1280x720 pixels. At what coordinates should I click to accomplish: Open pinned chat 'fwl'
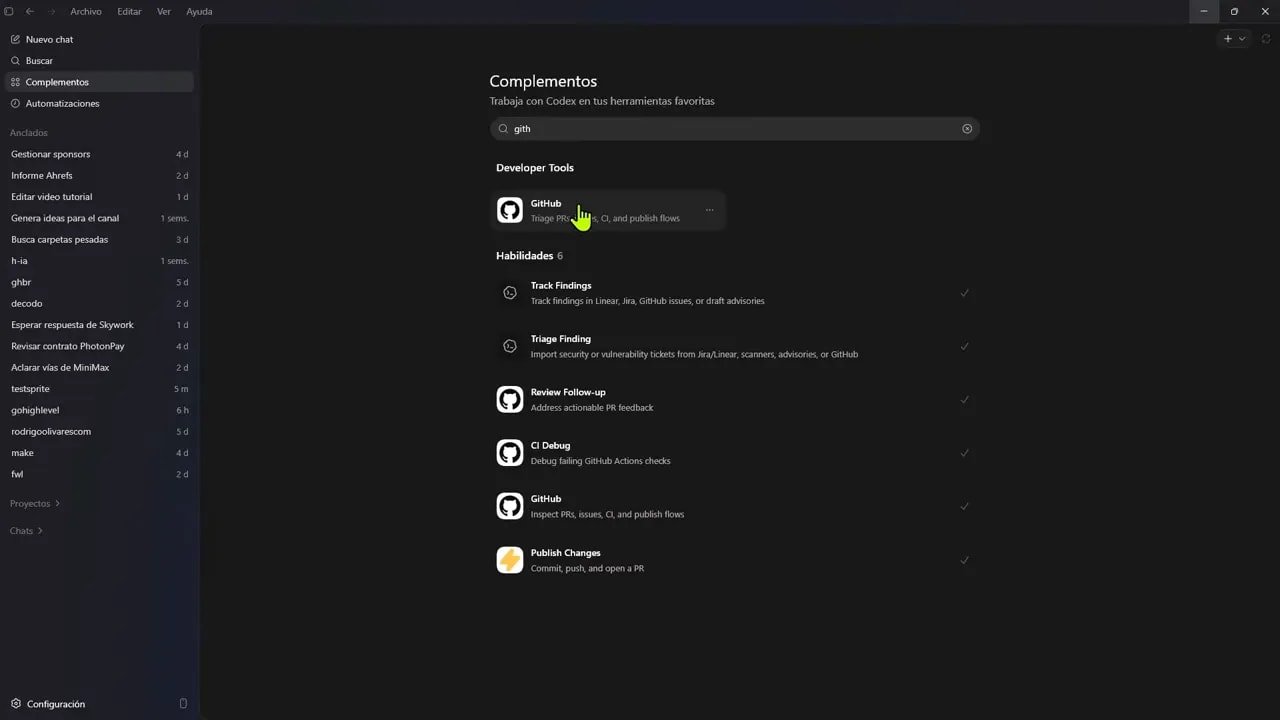coord(99,474)
